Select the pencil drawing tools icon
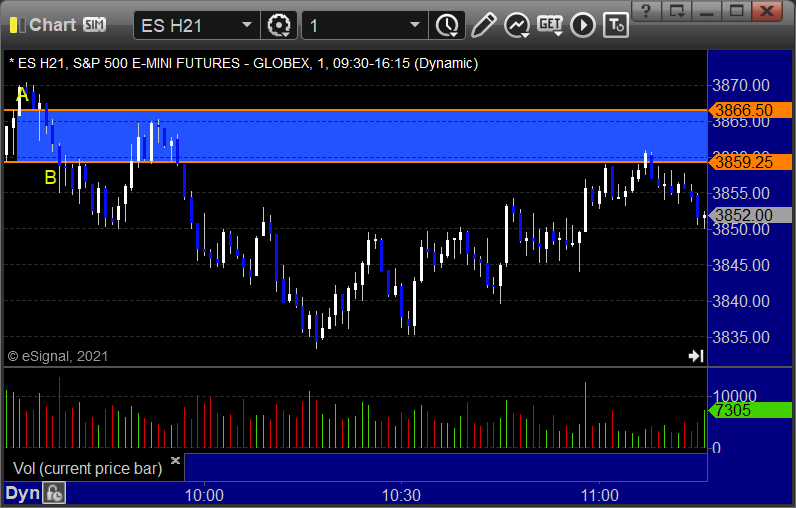796x508 pixels. 483,25
